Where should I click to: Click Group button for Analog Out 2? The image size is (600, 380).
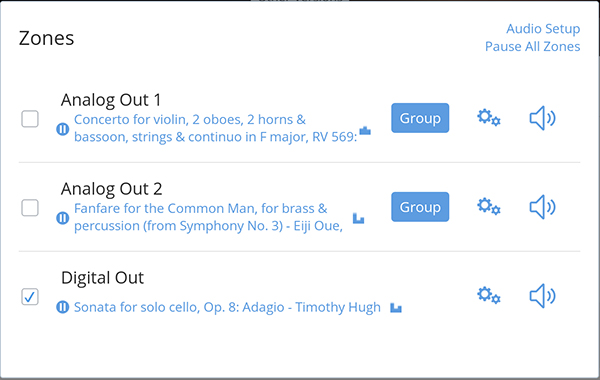pyautogui.click(x=420, y=207)
